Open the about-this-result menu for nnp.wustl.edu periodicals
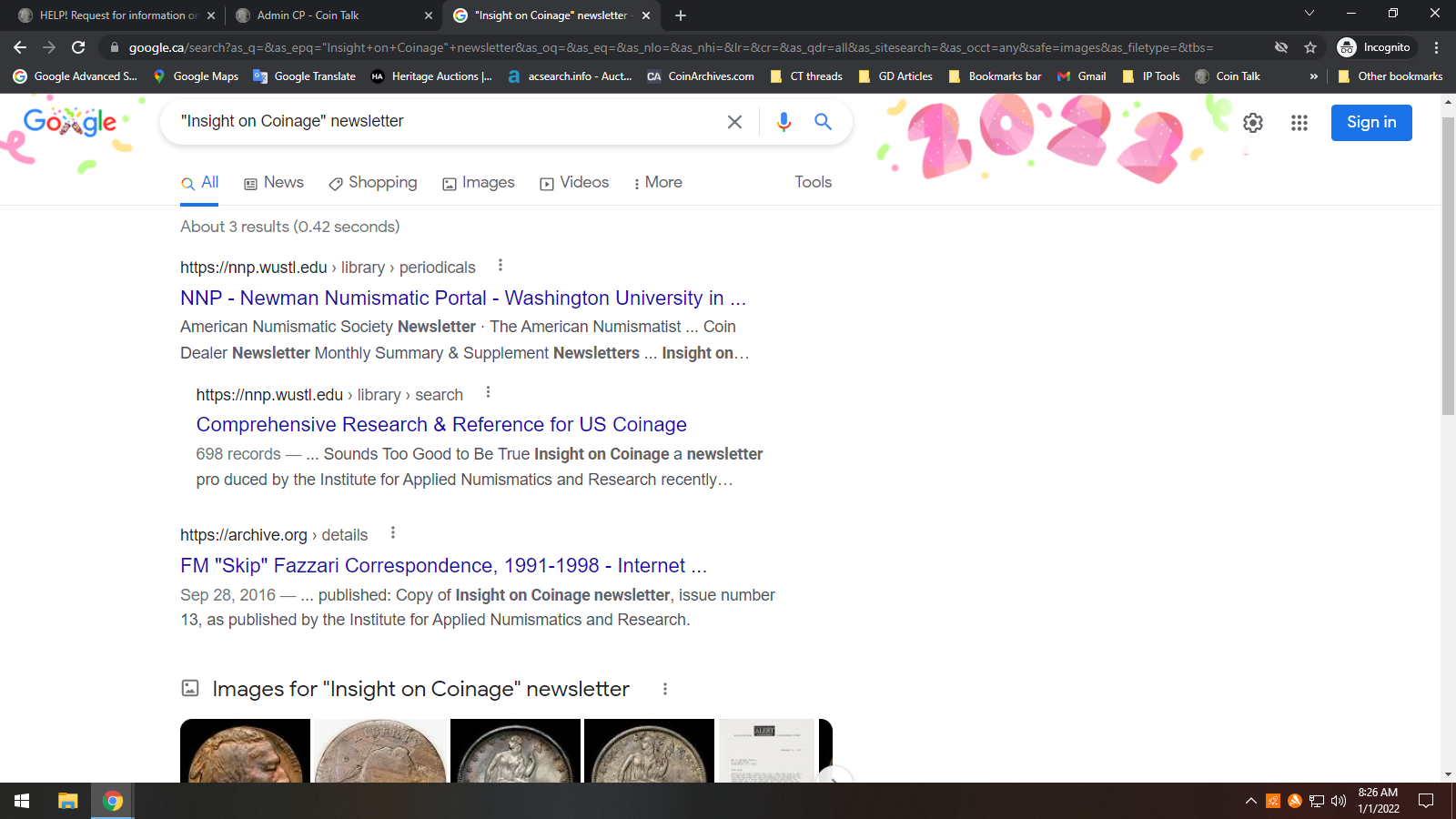1456x819 pixels. [x=500, y=266]
